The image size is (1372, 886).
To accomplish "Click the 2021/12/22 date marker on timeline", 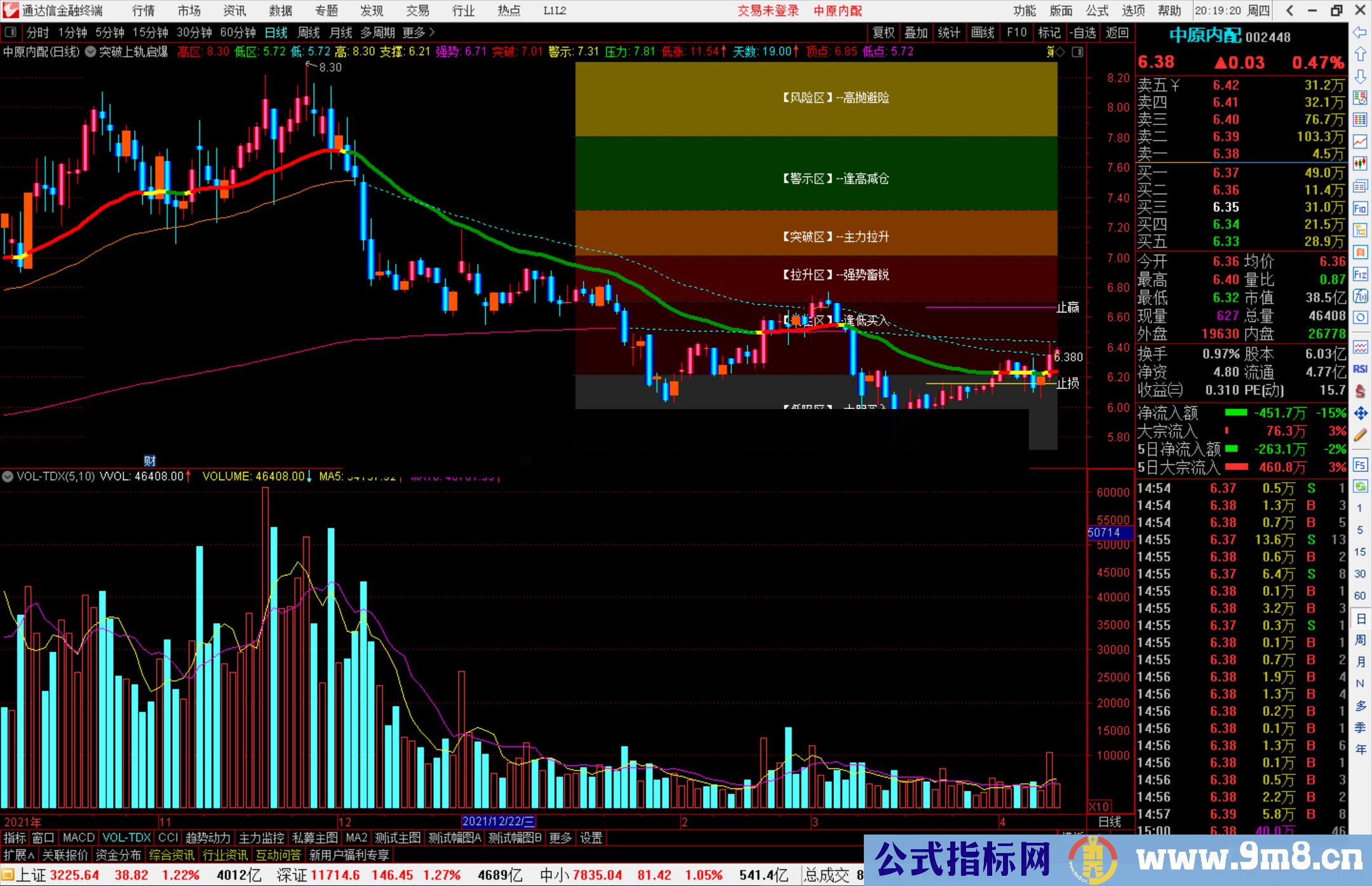I will 498,822.
